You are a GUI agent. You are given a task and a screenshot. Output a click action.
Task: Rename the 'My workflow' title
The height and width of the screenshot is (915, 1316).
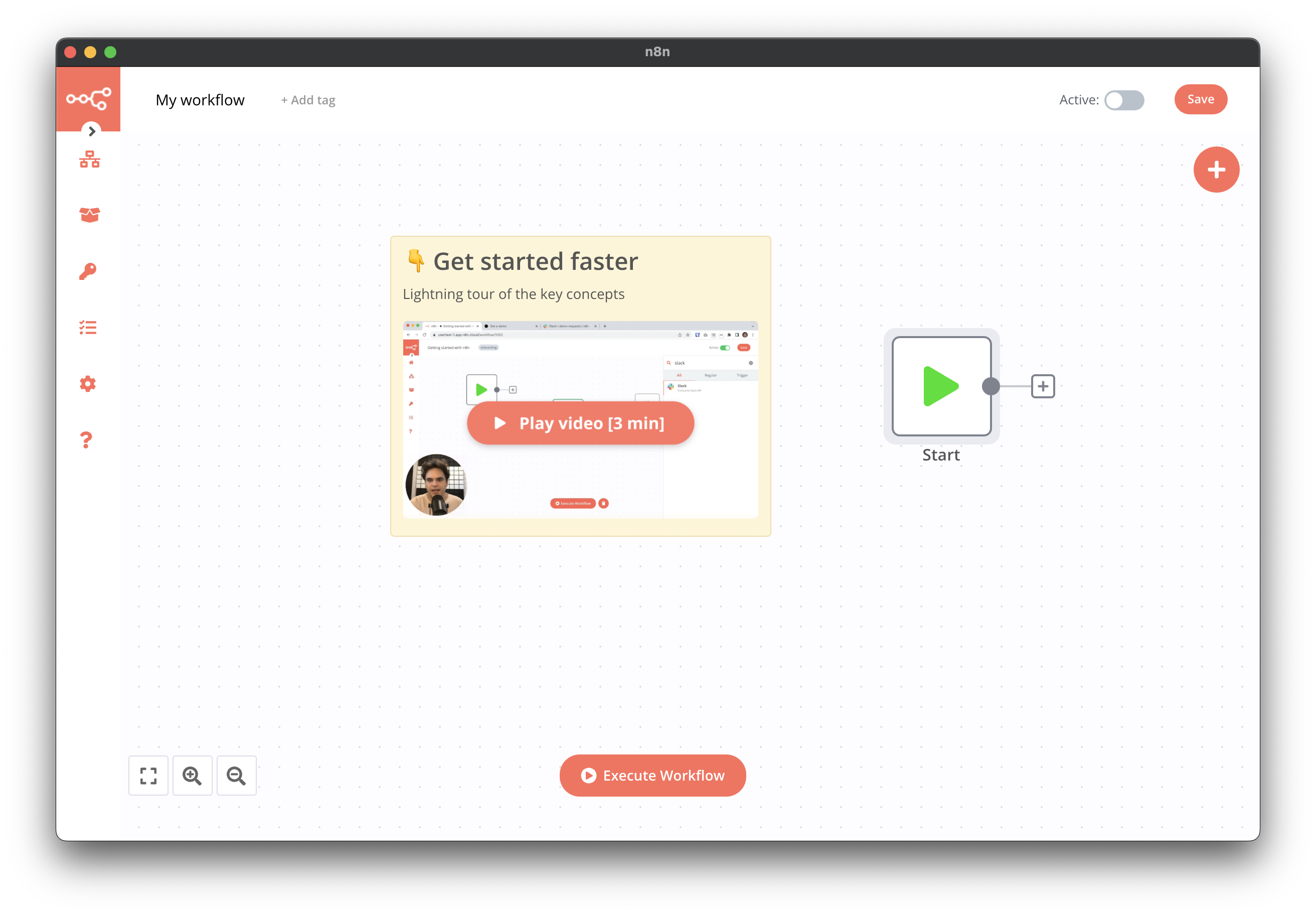[x=200, y=100]
